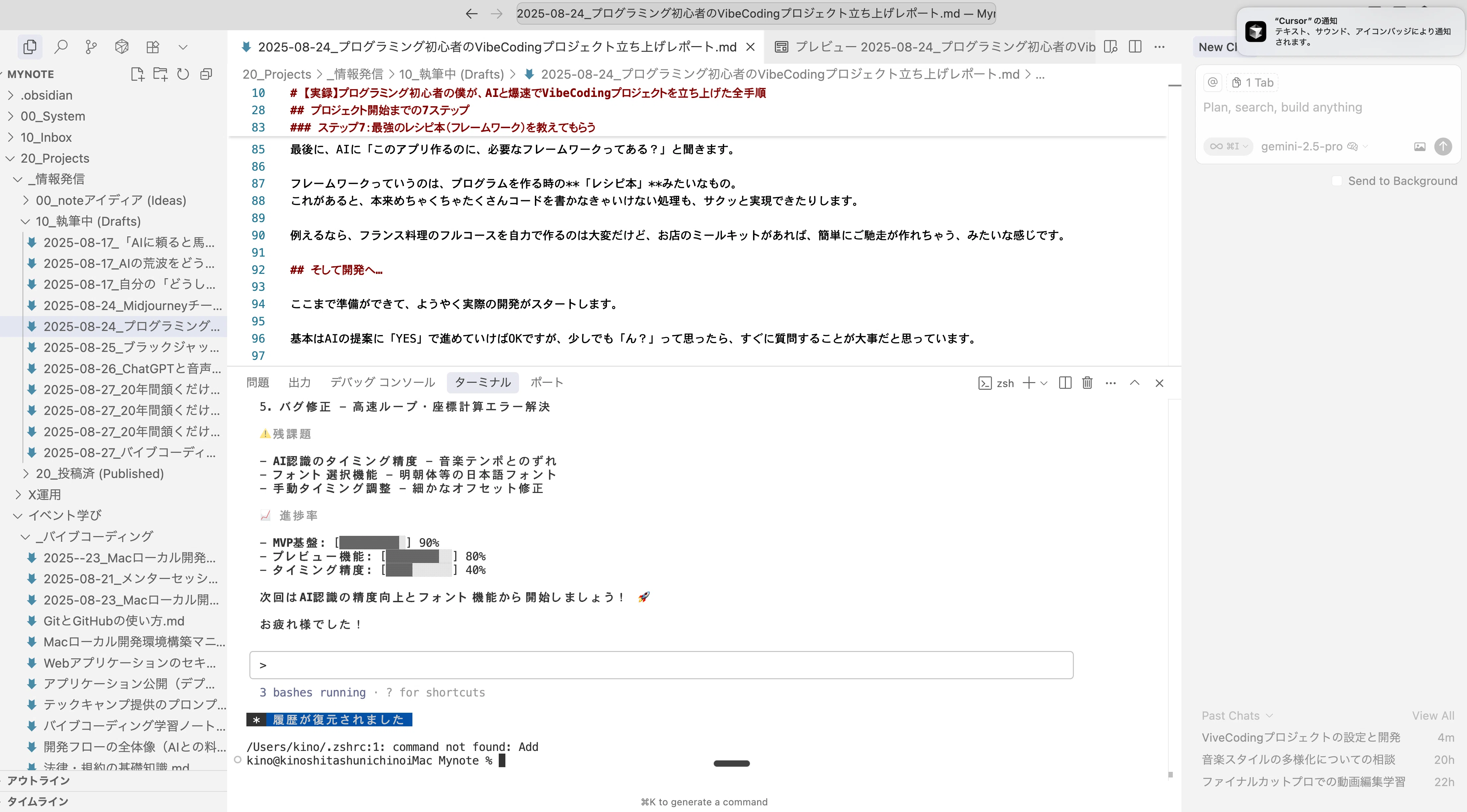Open terminal panel more actions
Viewport: 1467px width, 812px height.
pos(1110,383)
